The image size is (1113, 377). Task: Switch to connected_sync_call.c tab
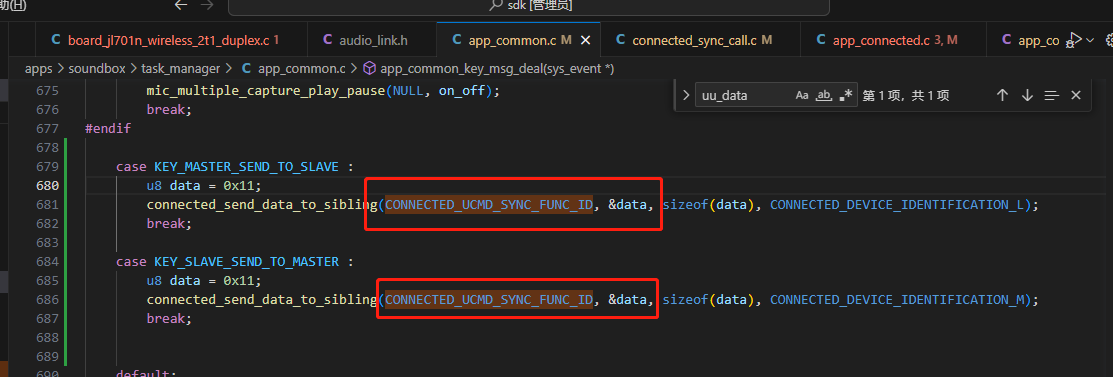701,40
